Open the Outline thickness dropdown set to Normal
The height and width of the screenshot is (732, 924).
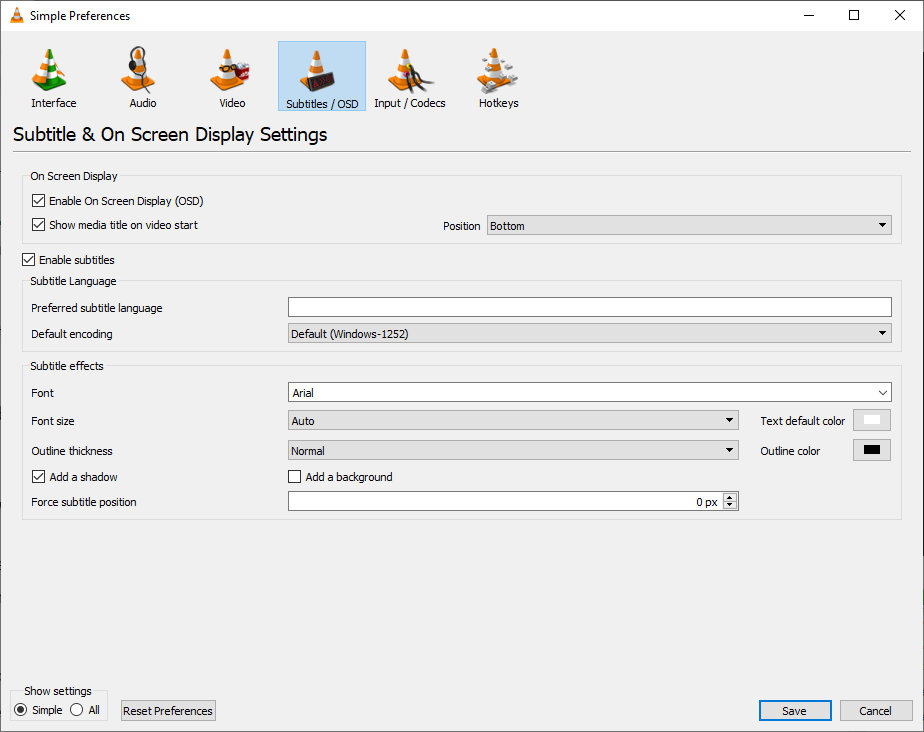(x=513, y=450)
